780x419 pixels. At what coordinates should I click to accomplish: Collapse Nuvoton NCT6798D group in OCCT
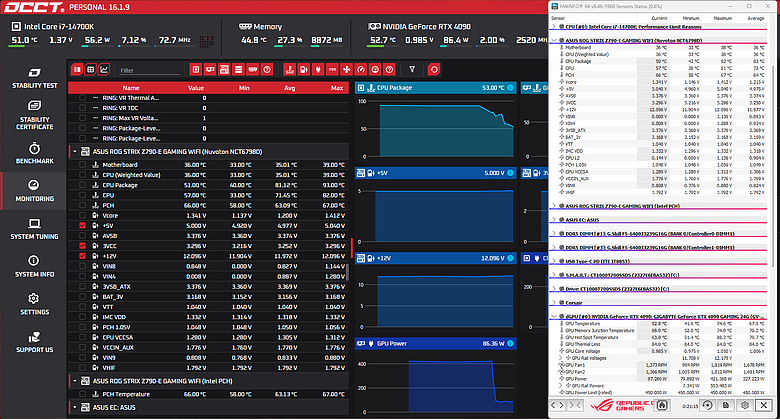(75, 152)
